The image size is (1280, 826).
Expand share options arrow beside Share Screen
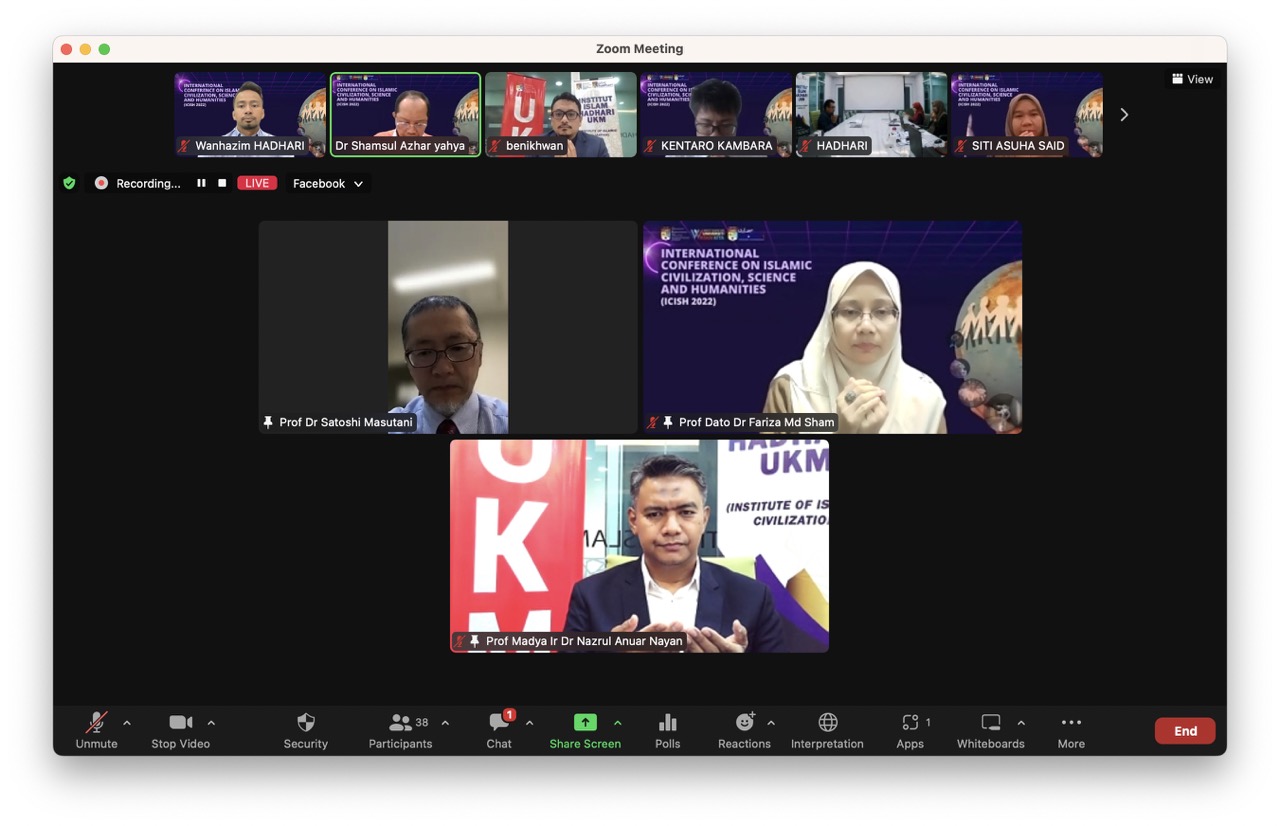point(617,723)
